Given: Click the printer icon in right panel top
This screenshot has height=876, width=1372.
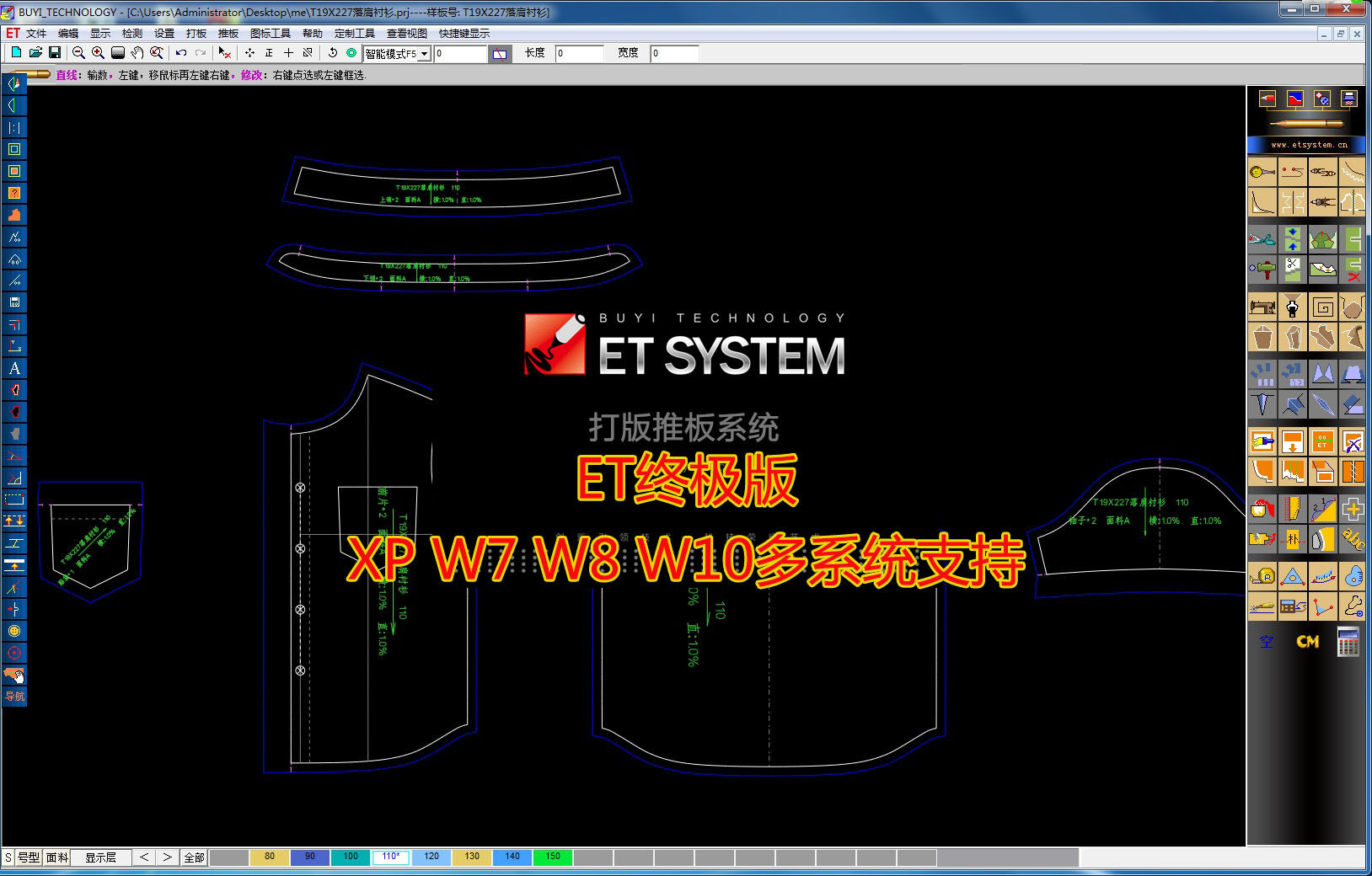Looking at the screenshot, I should (1349, 99).
